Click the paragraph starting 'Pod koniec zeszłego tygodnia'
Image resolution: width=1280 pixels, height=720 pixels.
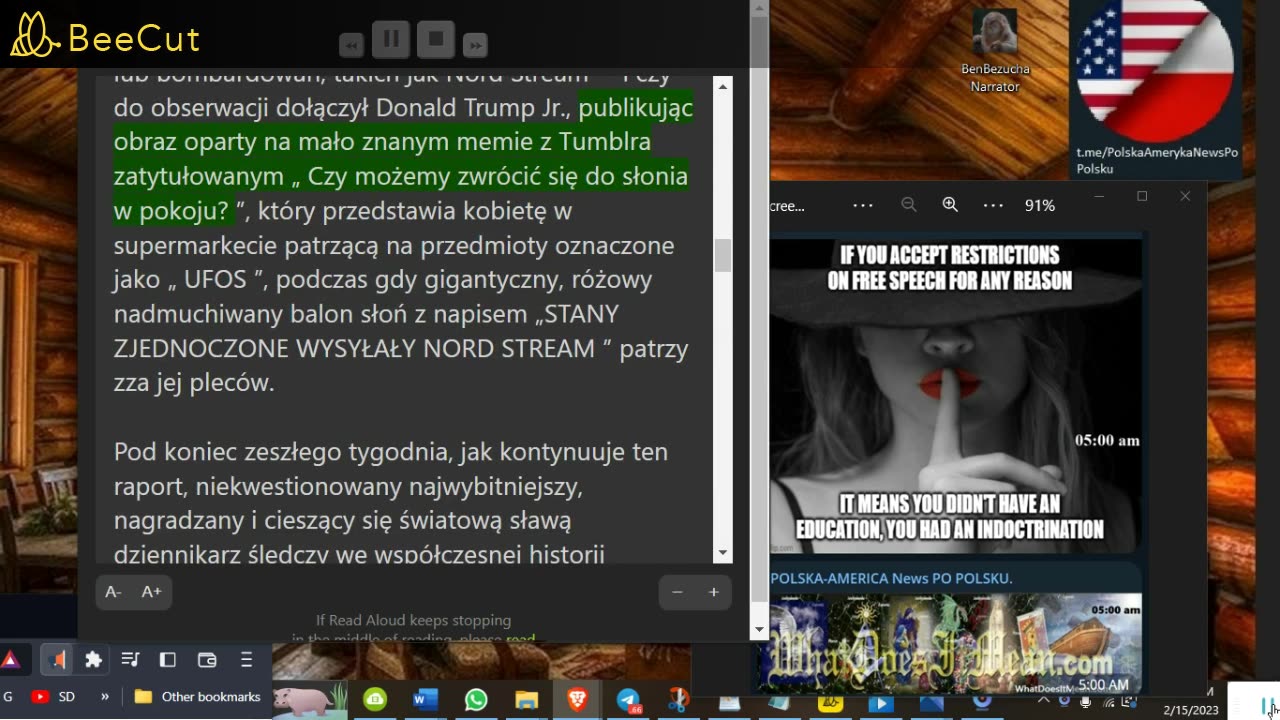(391, 503)
